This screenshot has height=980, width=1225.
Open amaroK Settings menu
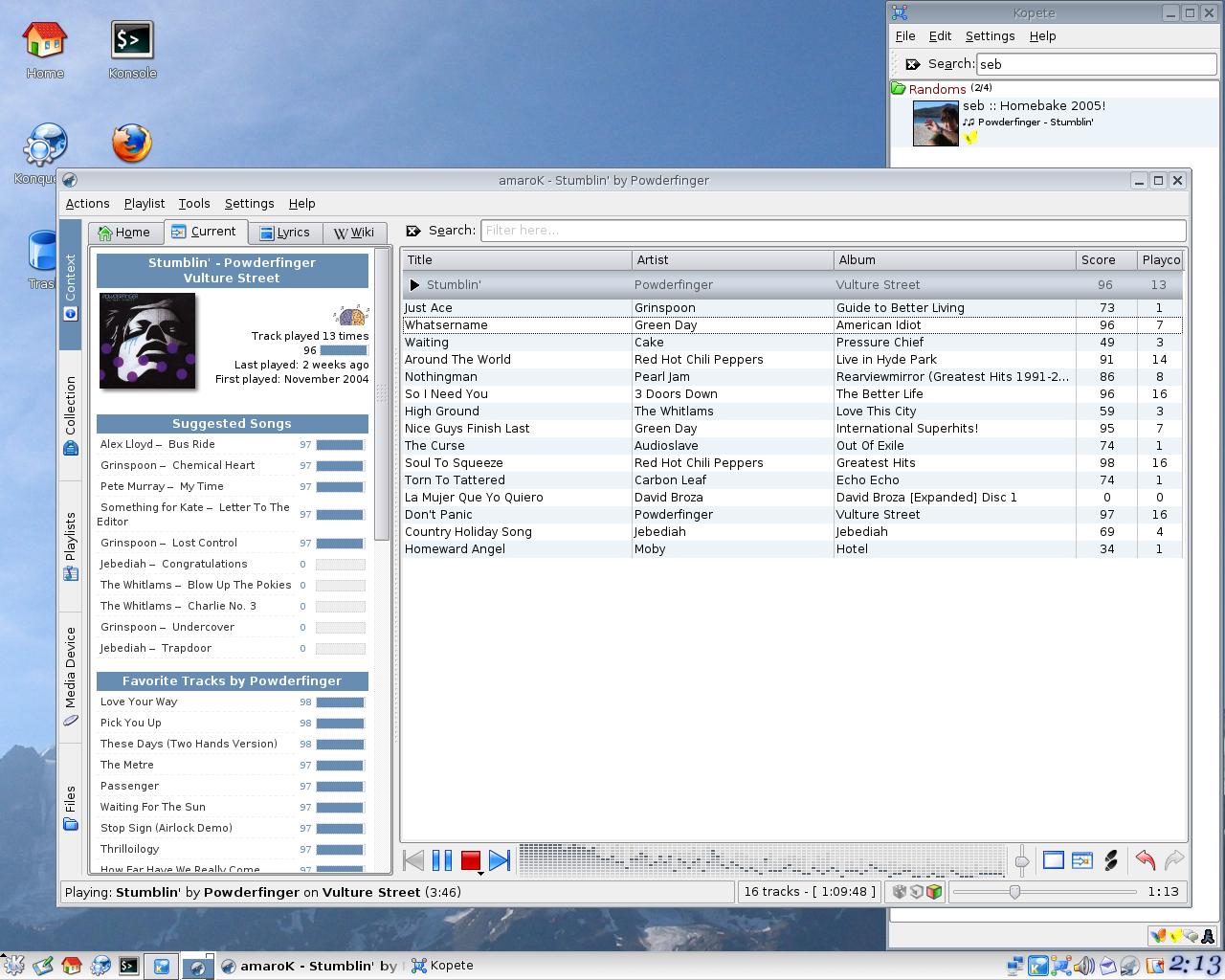tap(249, 203)
